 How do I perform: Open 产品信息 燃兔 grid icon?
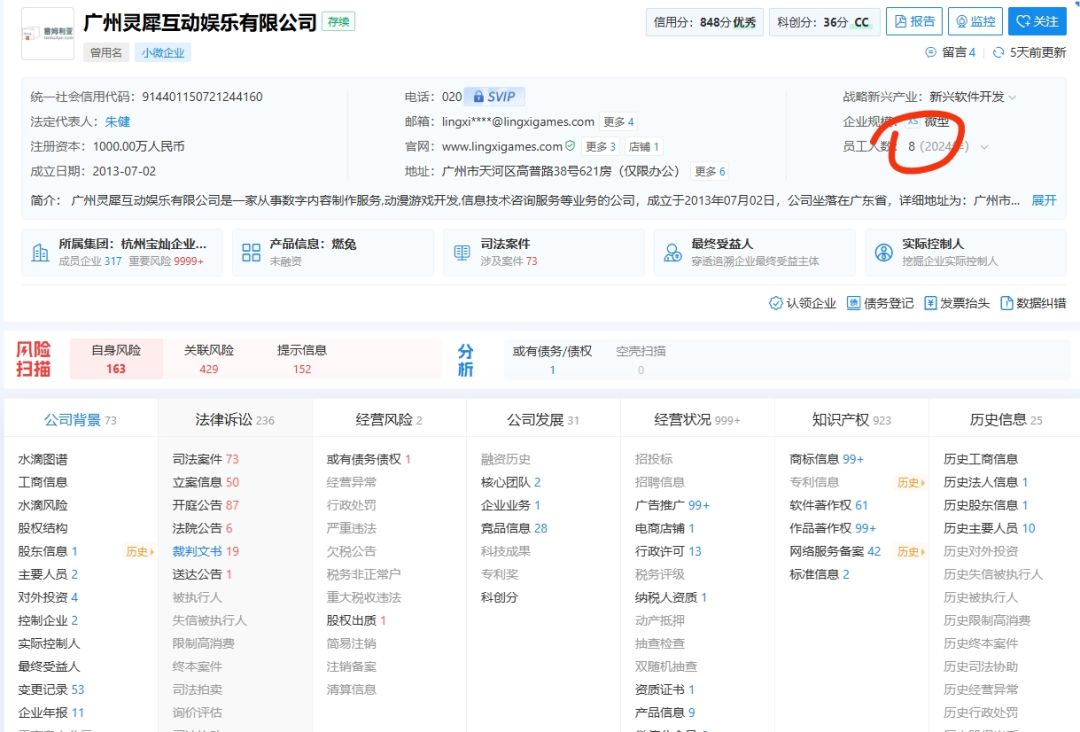(x=251, y=253)
